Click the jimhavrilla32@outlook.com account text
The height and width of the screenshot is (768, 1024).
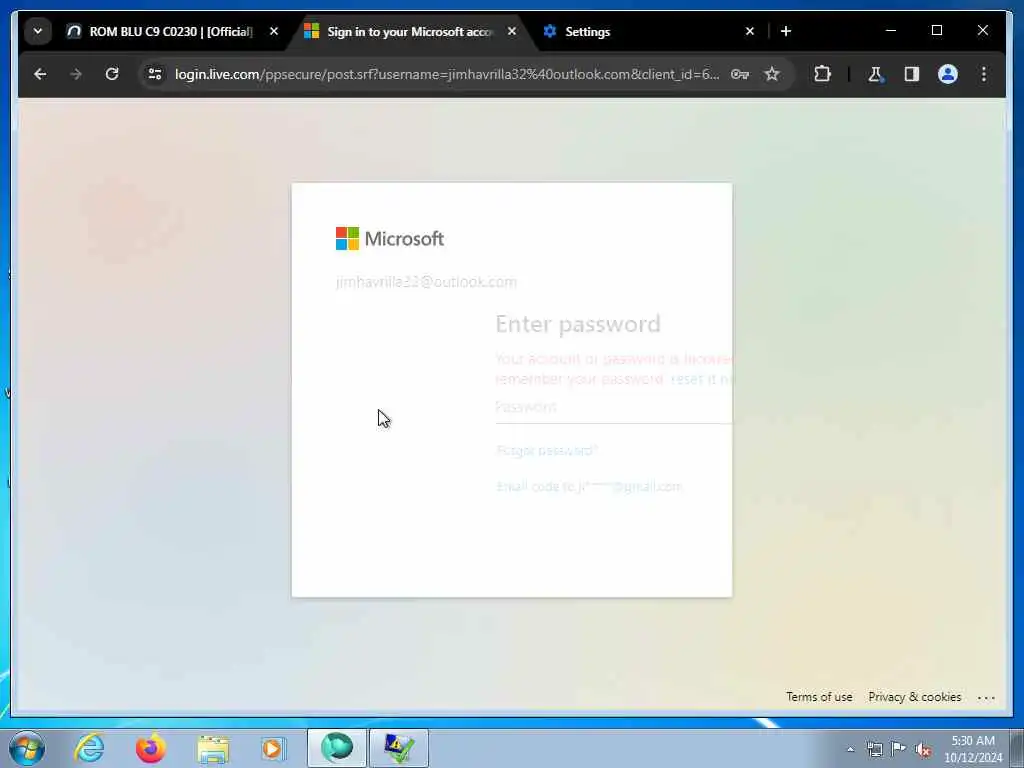[x=426, y=282]
